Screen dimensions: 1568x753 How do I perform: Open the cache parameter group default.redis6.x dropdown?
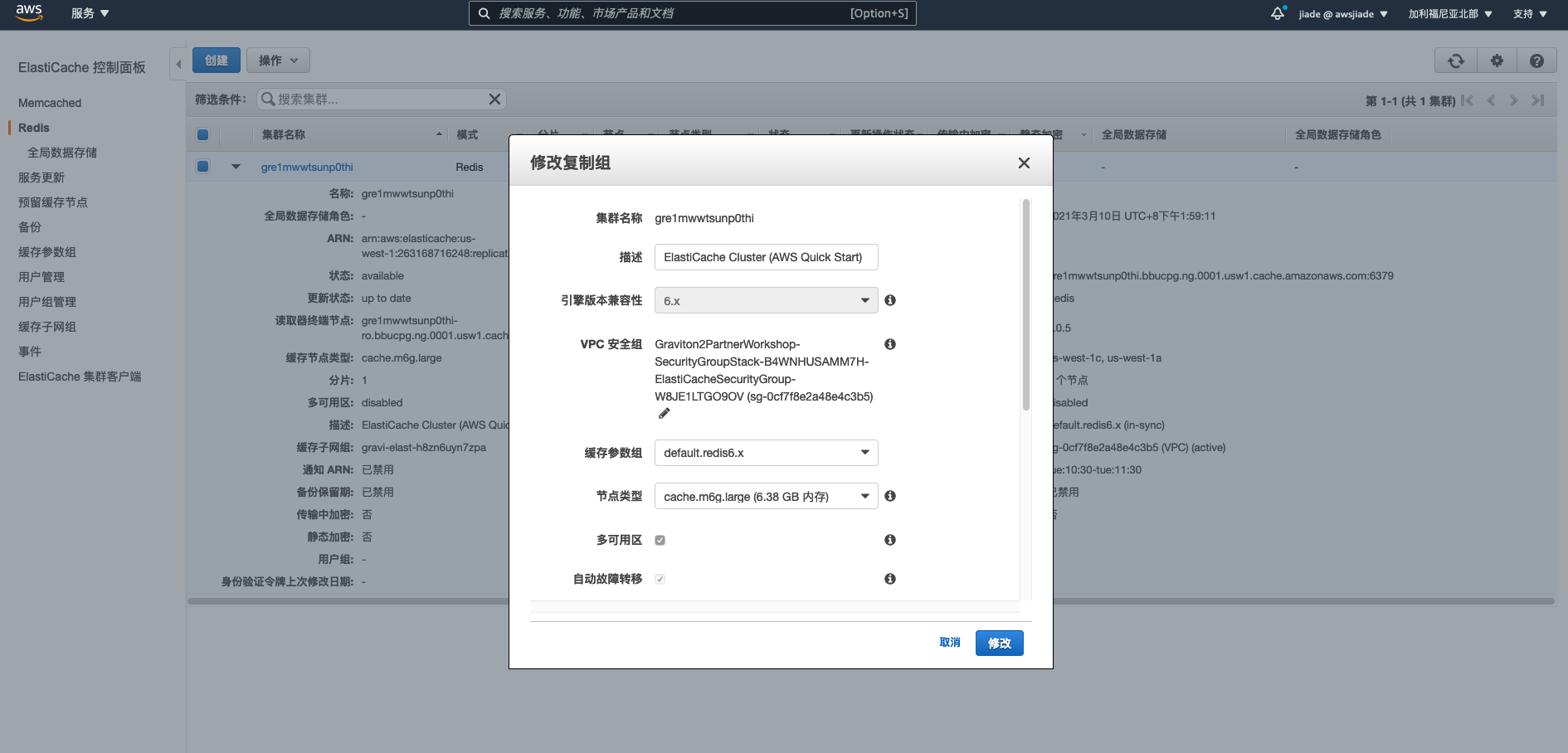pos(766,453)
